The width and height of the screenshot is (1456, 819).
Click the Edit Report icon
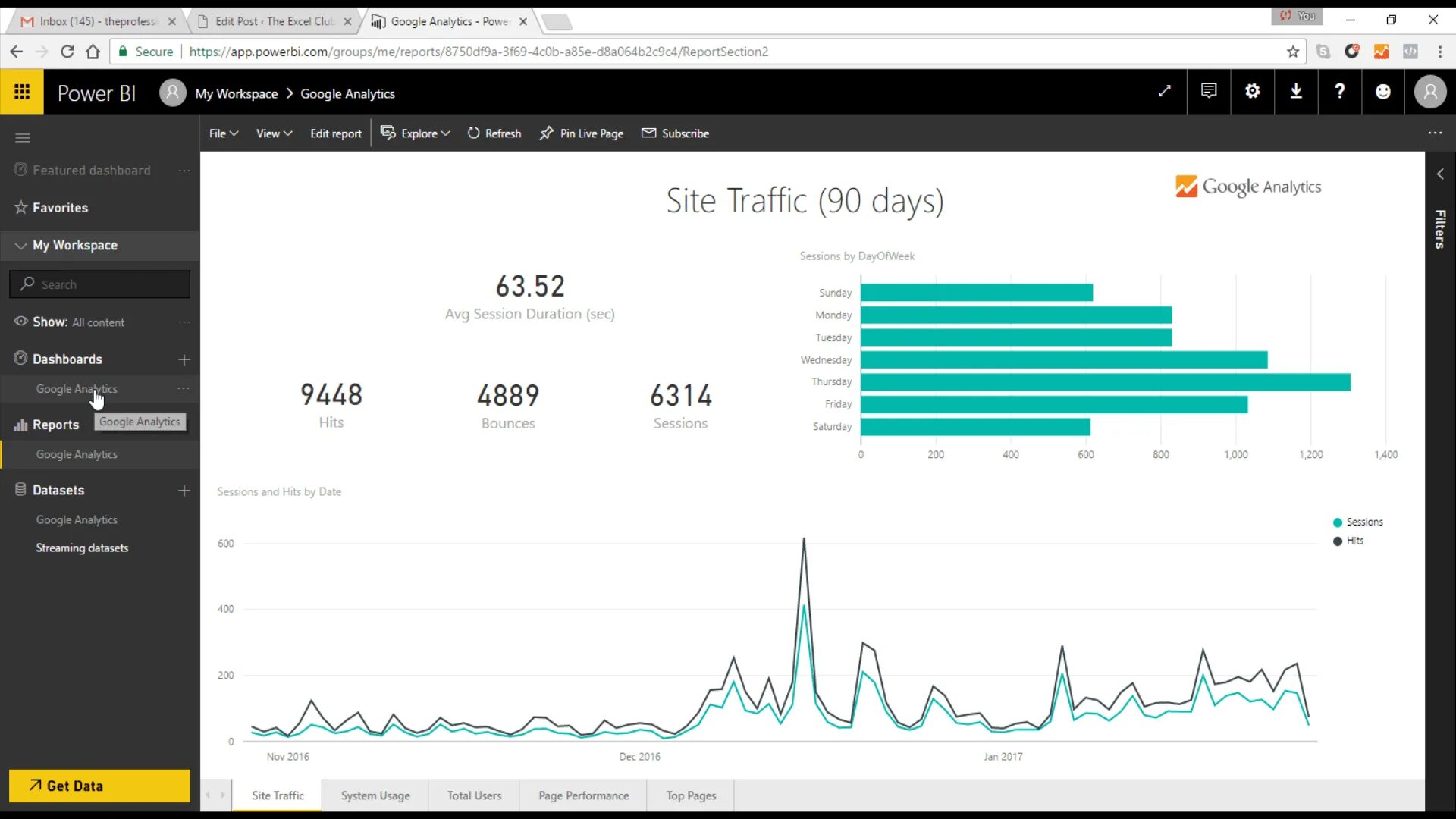click(336, 133)
